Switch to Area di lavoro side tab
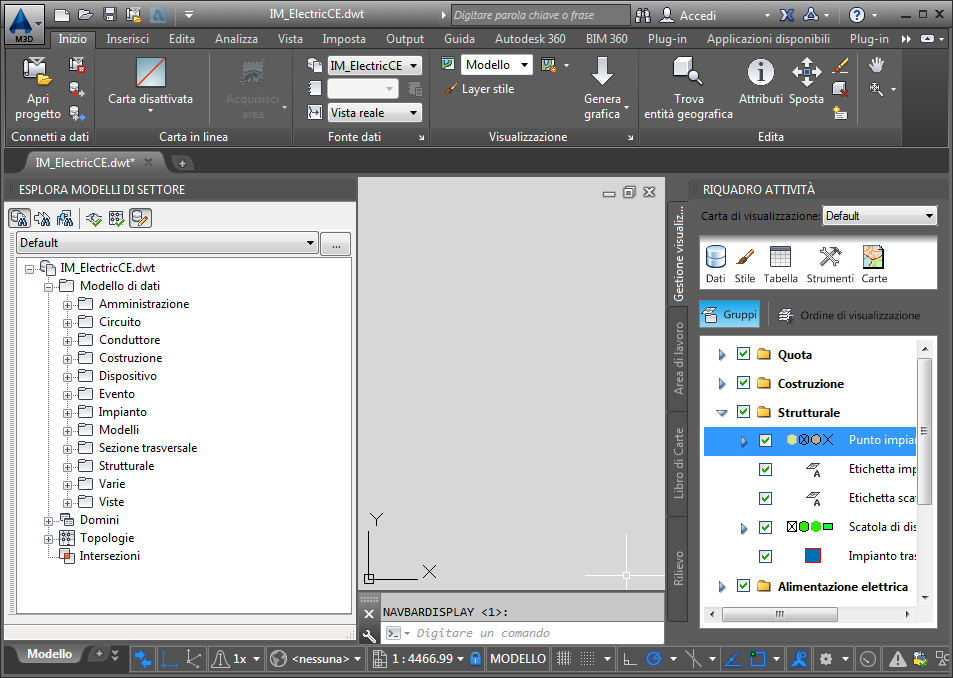953x678 pixels. [x=678, y=358]
